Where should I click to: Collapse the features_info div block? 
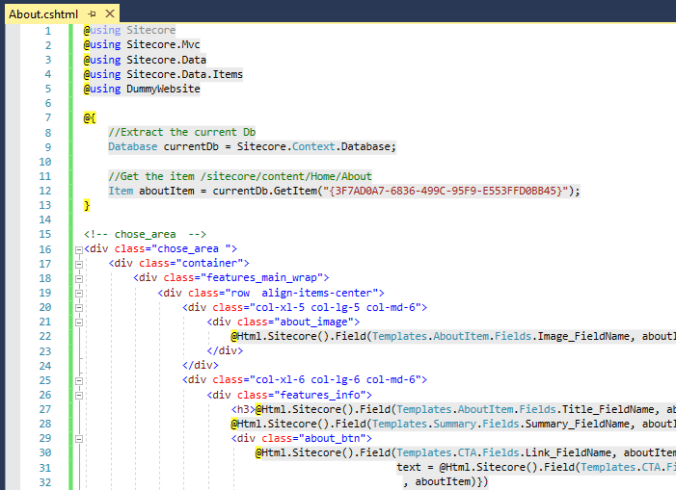click(77, 394)
